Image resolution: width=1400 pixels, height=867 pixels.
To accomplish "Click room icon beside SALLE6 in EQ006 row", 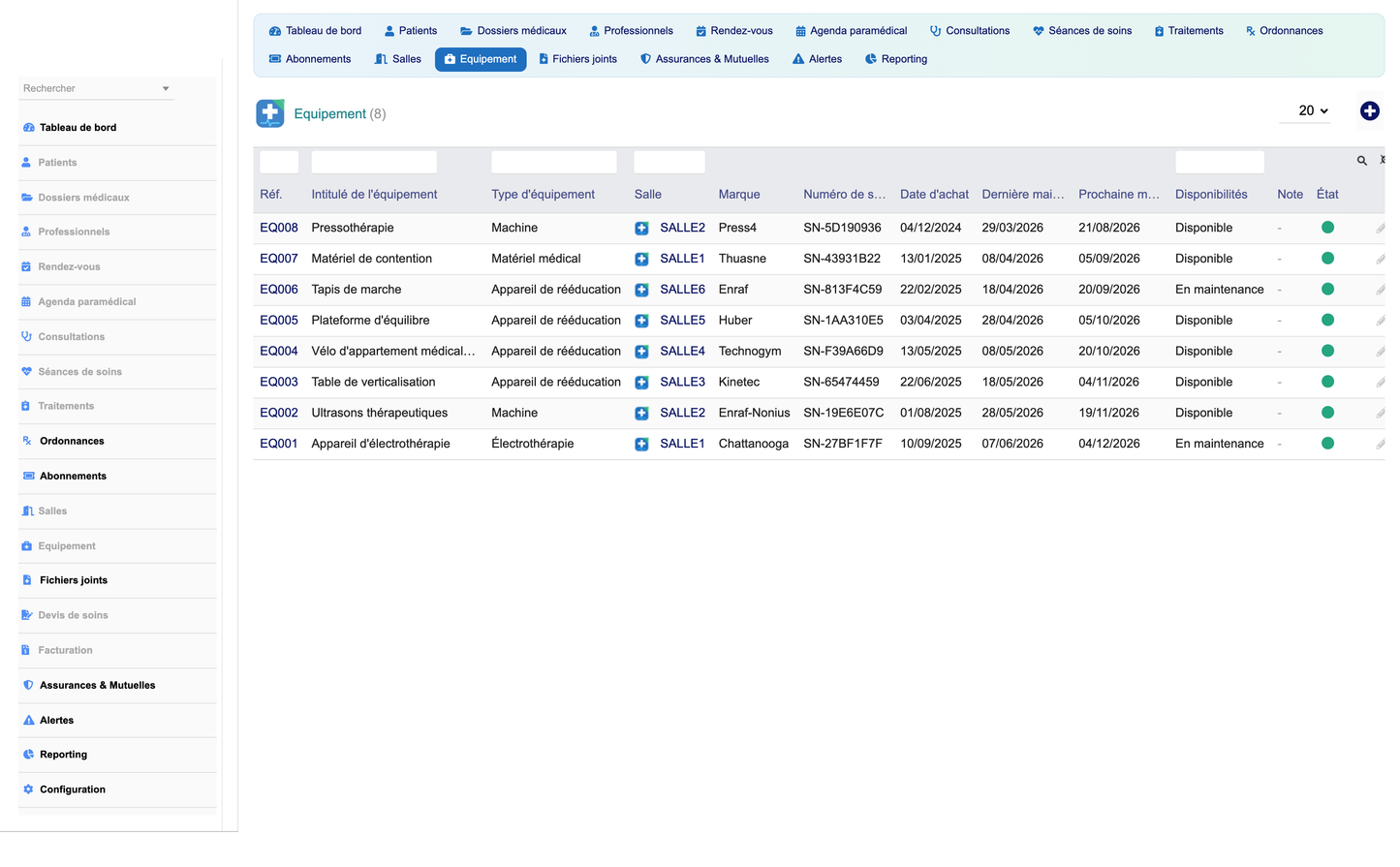I will coord(641,290).
